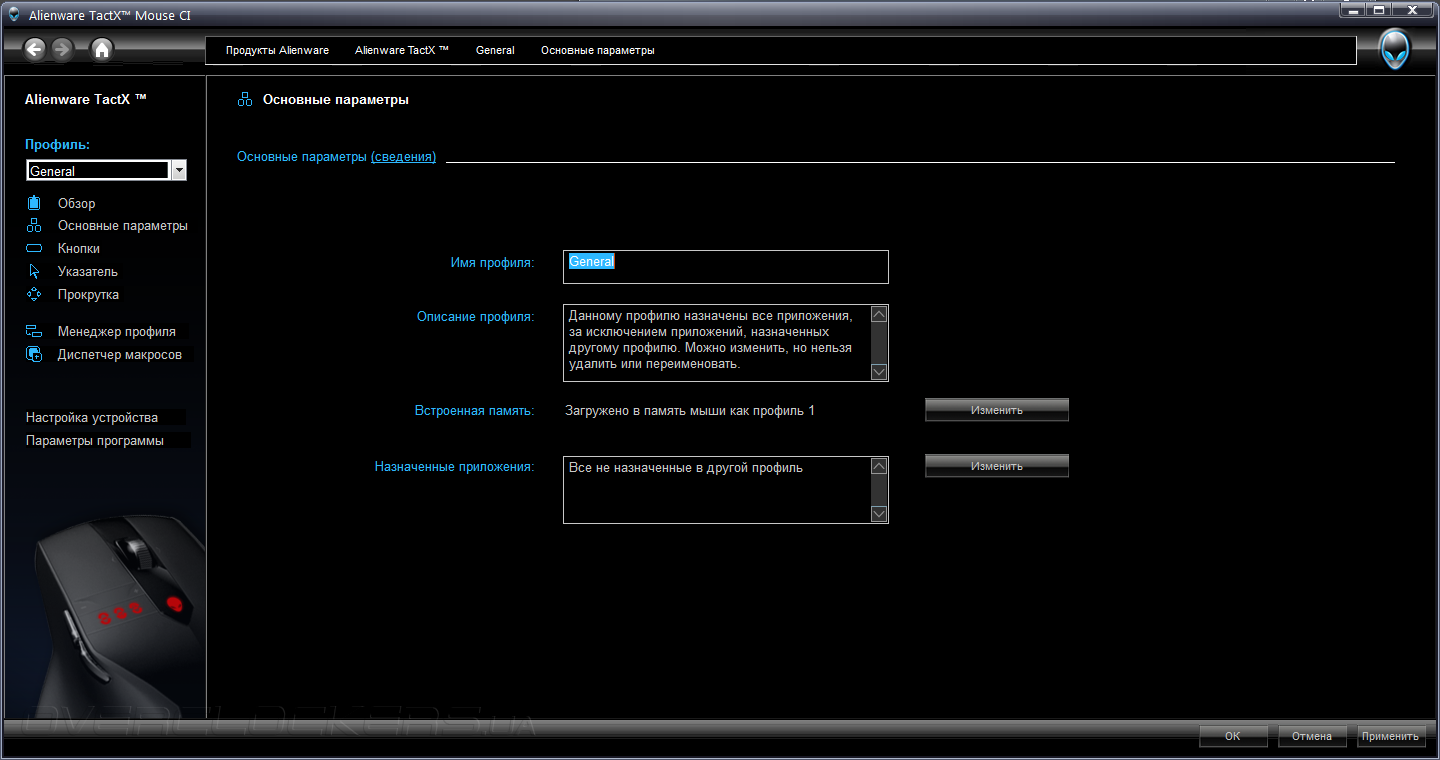Go to Продукты Alienware breadcrumb
This screenshot has height=760, width=1440.
[x=277, y=50]
